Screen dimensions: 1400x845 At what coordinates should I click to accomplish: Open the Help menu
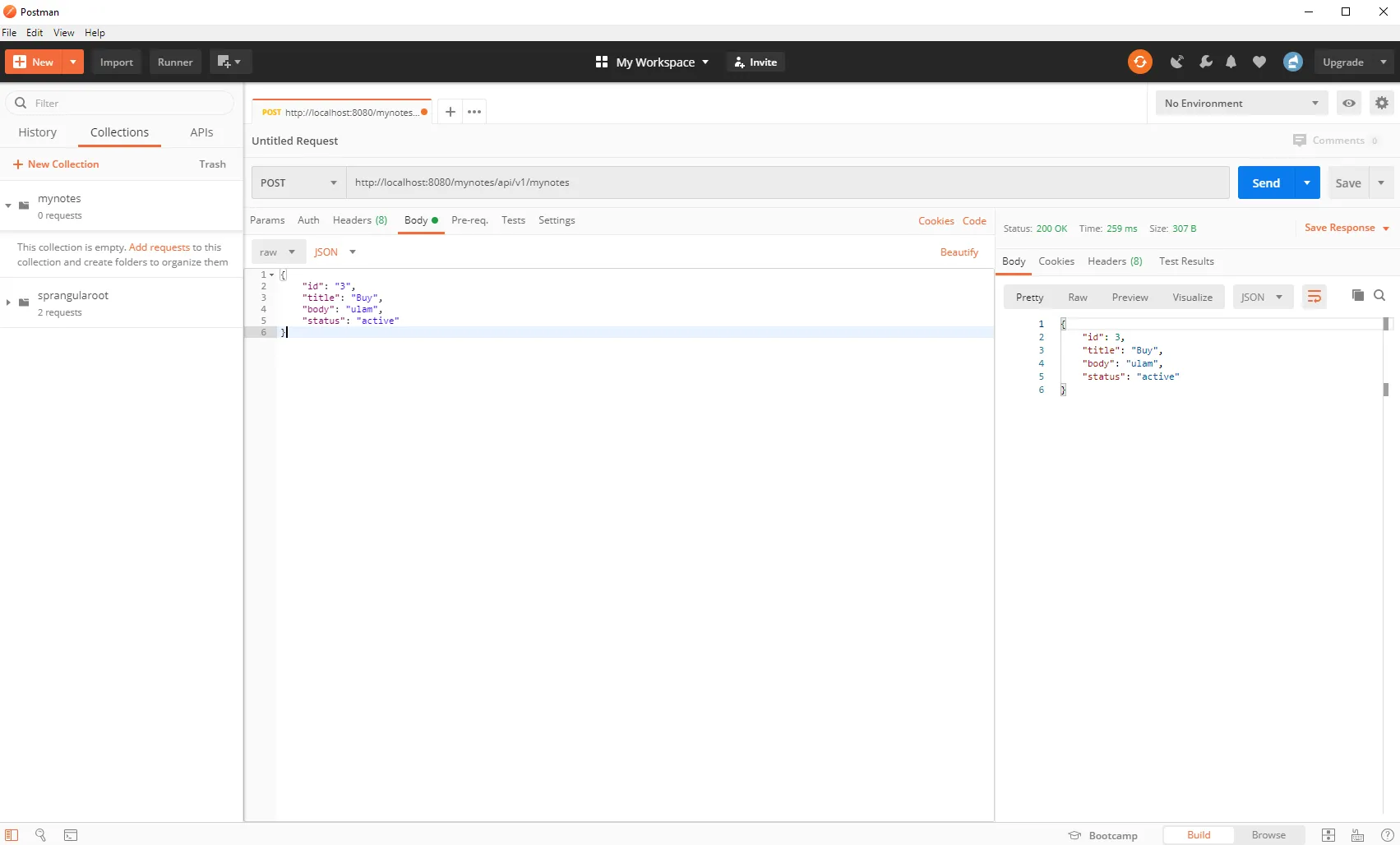(95, 33)
